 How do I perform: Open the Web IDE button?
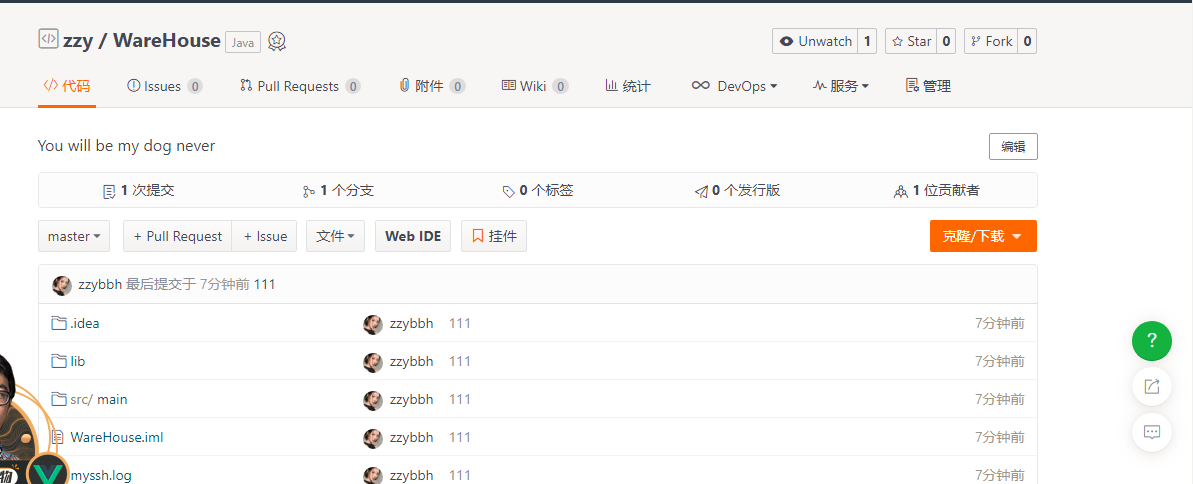pyautogui.click(x=413, y=236)
